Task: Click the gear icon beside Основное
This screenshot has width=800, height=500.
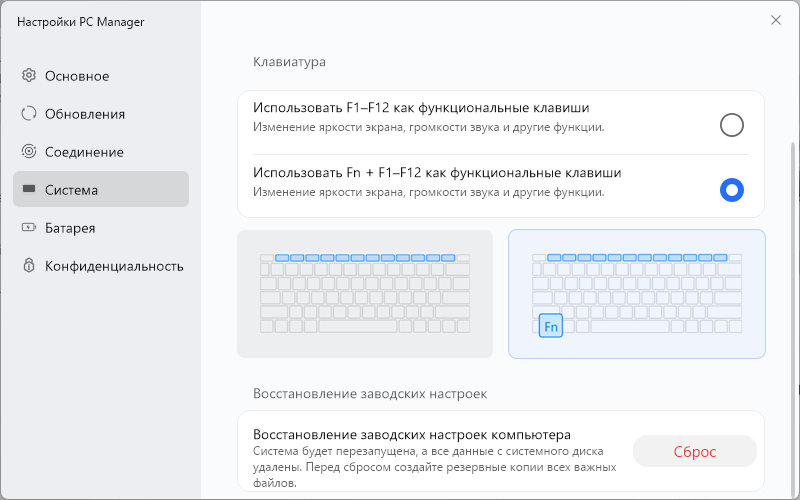Action: click(x=29, y=76)
